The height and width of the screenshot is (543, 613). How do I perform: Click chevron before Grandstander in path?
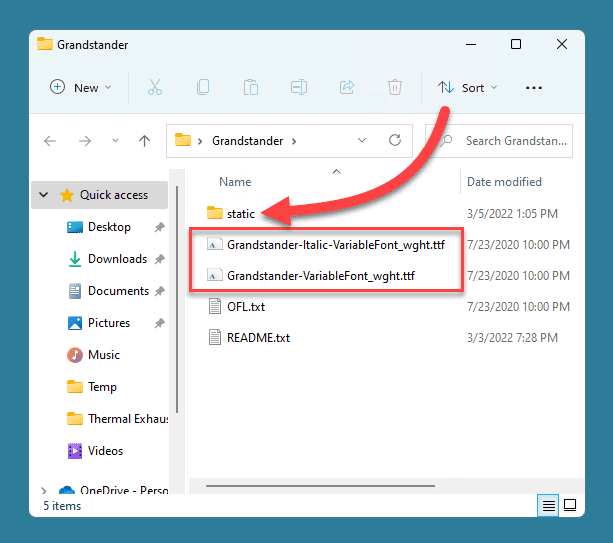click(200, 141)
